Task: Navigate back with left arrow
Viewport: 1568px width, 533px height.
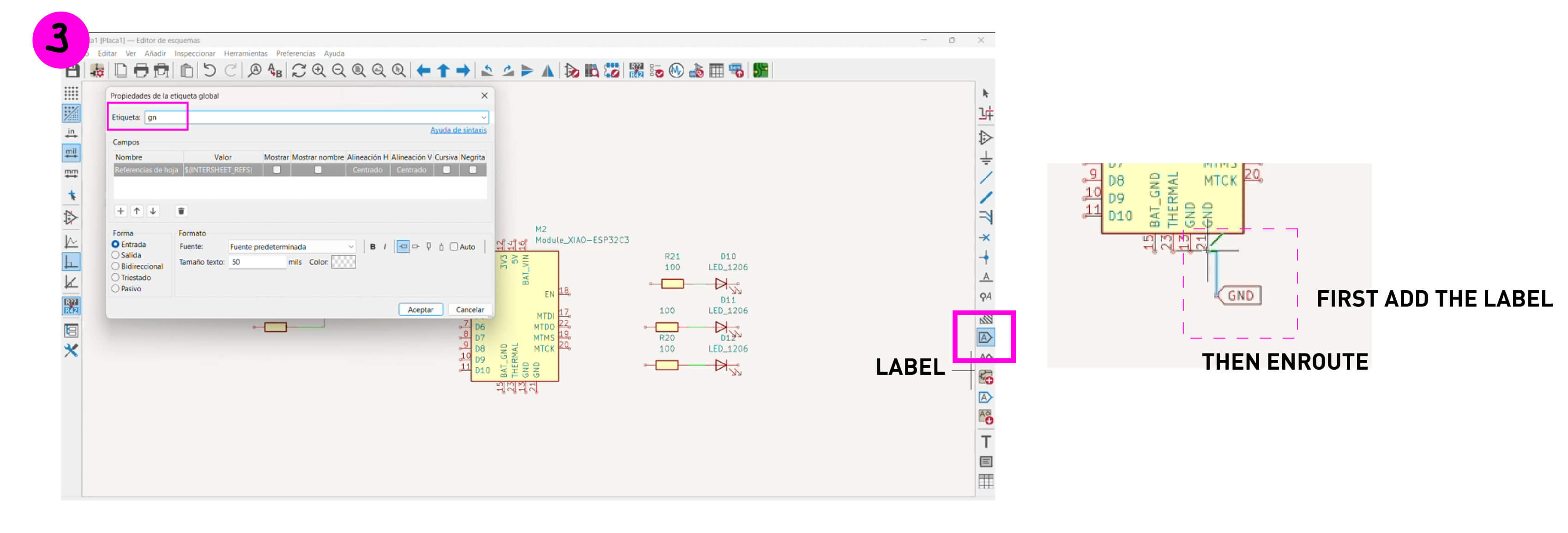Action: click(x=424, y=71)
